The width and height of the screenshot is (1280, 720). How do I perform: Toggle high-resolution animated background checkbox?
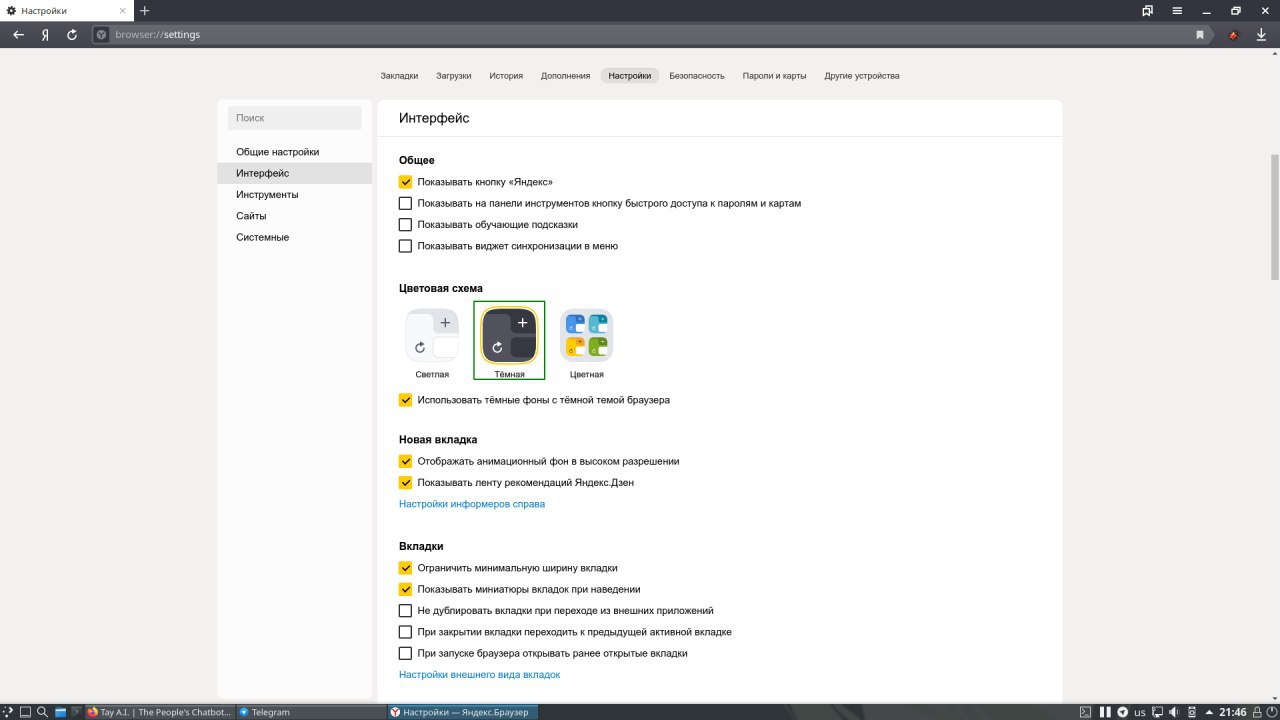[x=405, y=461]
